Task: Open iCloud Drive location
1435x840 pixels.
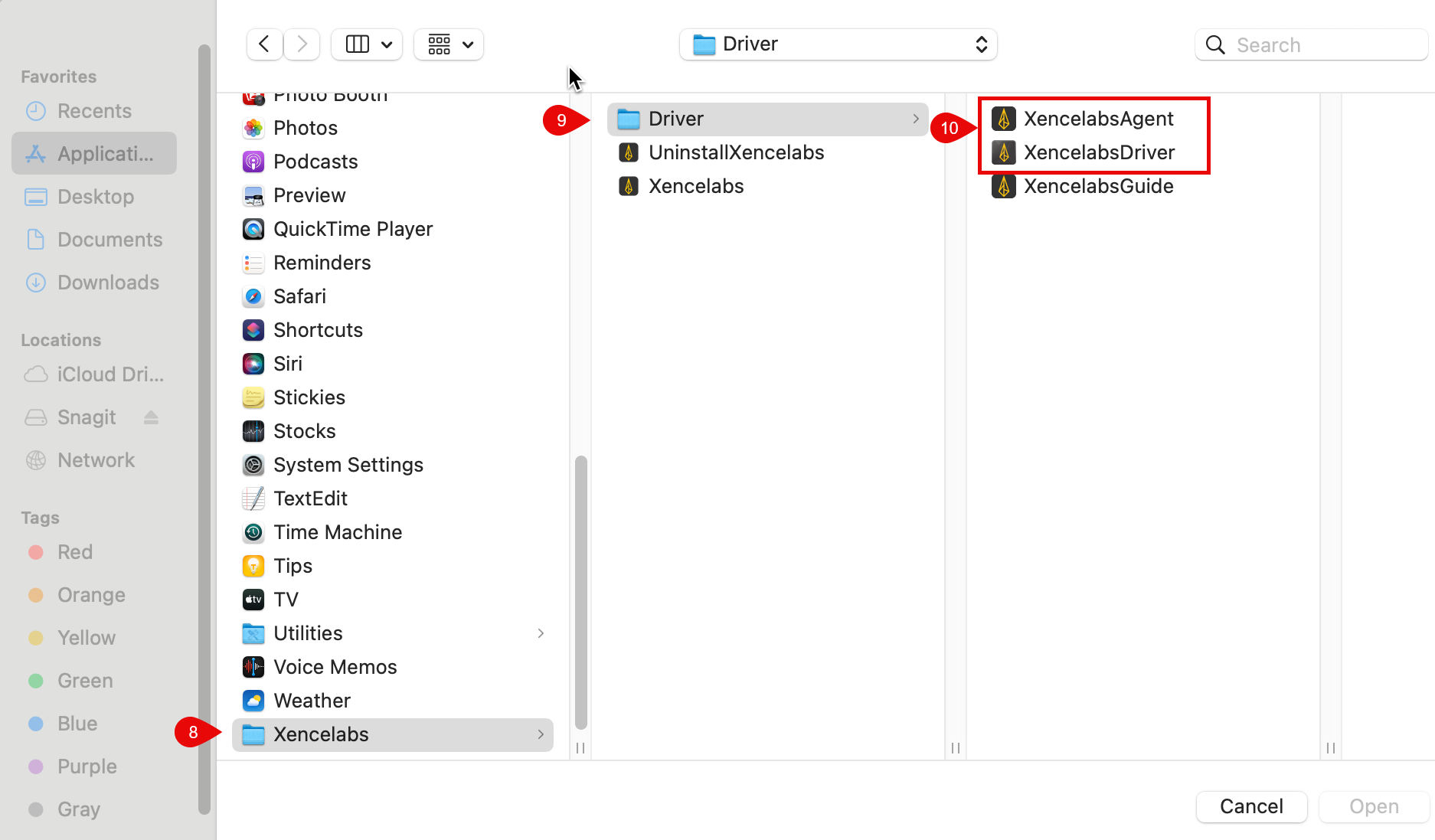Action: [94, 374]
